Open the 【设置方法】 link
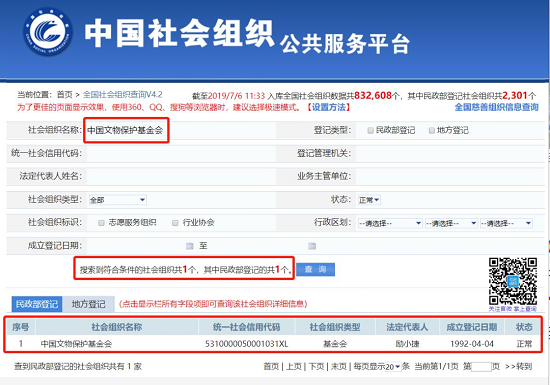The image size is (550, 385). tap(328, 107)
